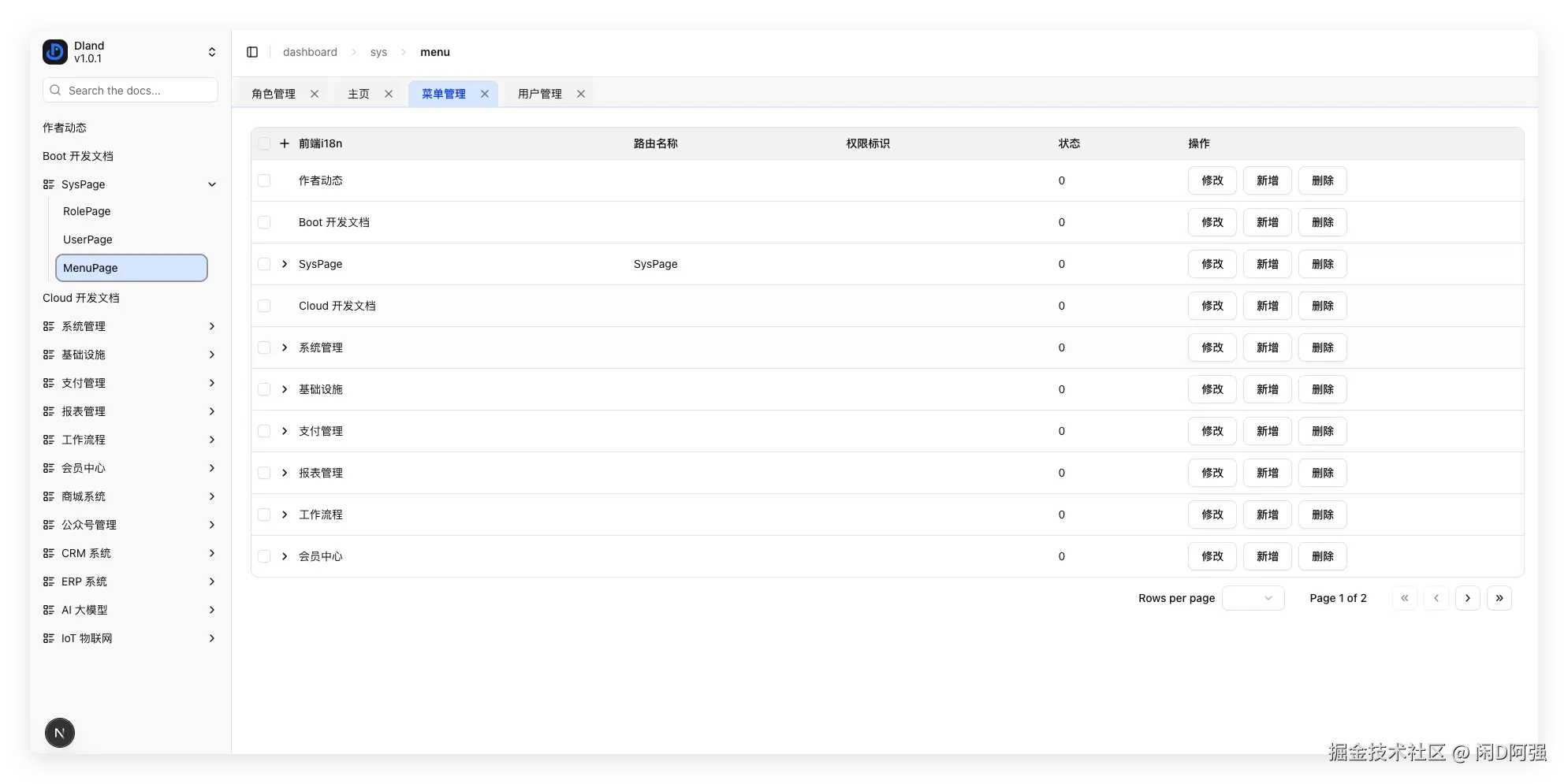Click the 修改 button on the SysPage row
This screenshot has height=784, width=1568.
click(x=1212, y=264)
